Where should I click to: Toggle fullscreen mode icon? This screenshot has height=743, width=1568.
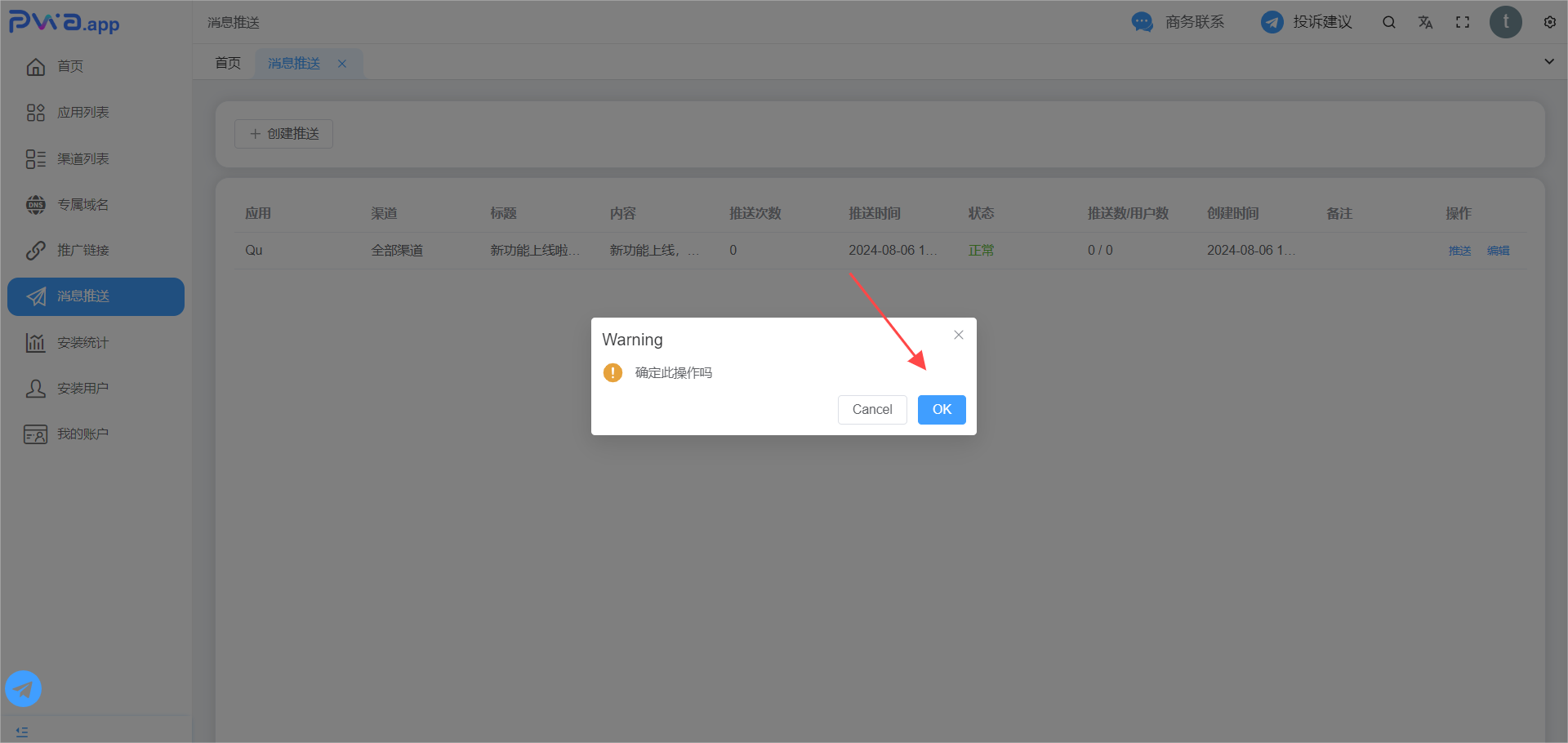(x=1463, y=22)
